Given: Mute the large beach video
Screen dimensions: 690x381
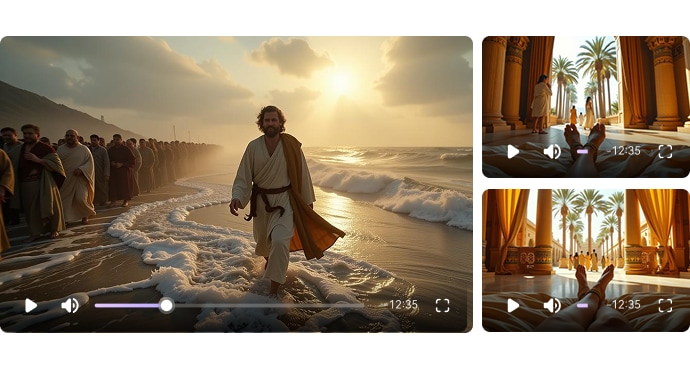Looking at the screenshot, I should pos(70,305).
